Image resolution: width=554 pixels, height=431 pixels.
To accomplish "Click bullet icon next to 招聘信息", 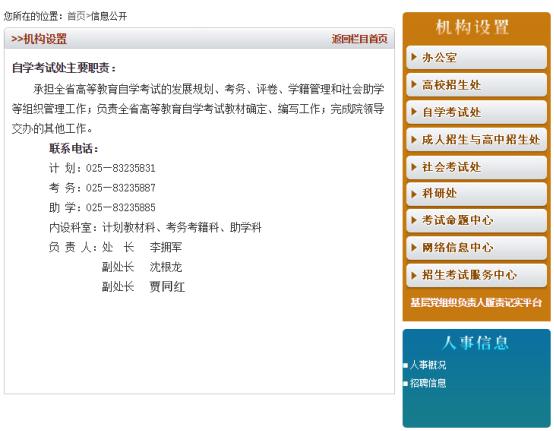I will [406, 384].
